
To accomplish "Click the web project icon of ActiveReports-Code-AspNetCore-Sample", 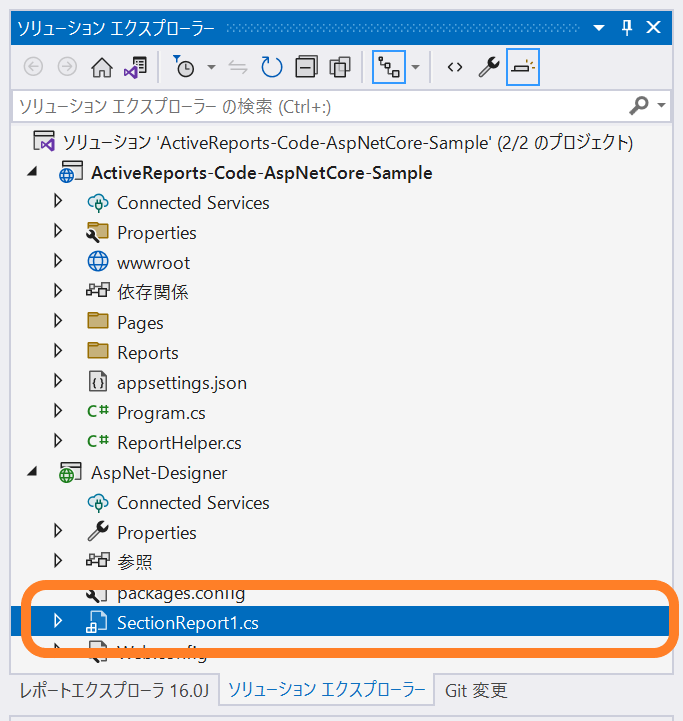I will (70, 172).
